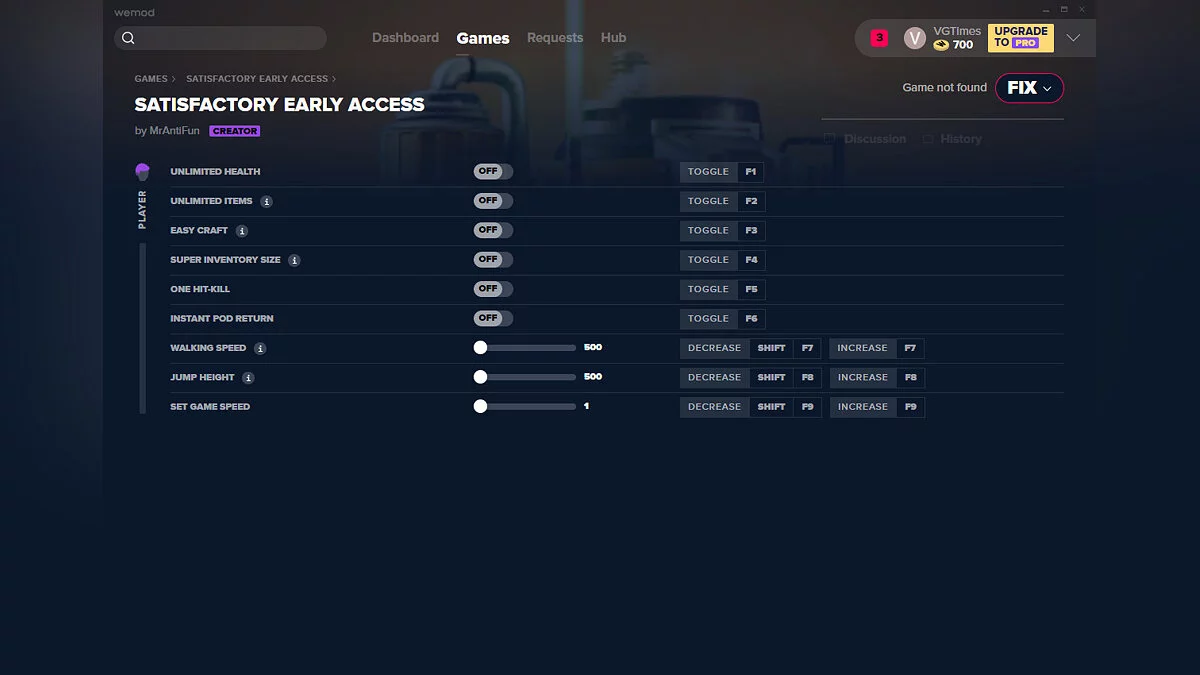The width and height of the screenshot is (1200, 675).
Task: Click the Set Game Speed slider handle
Action: tap(480, 407)
